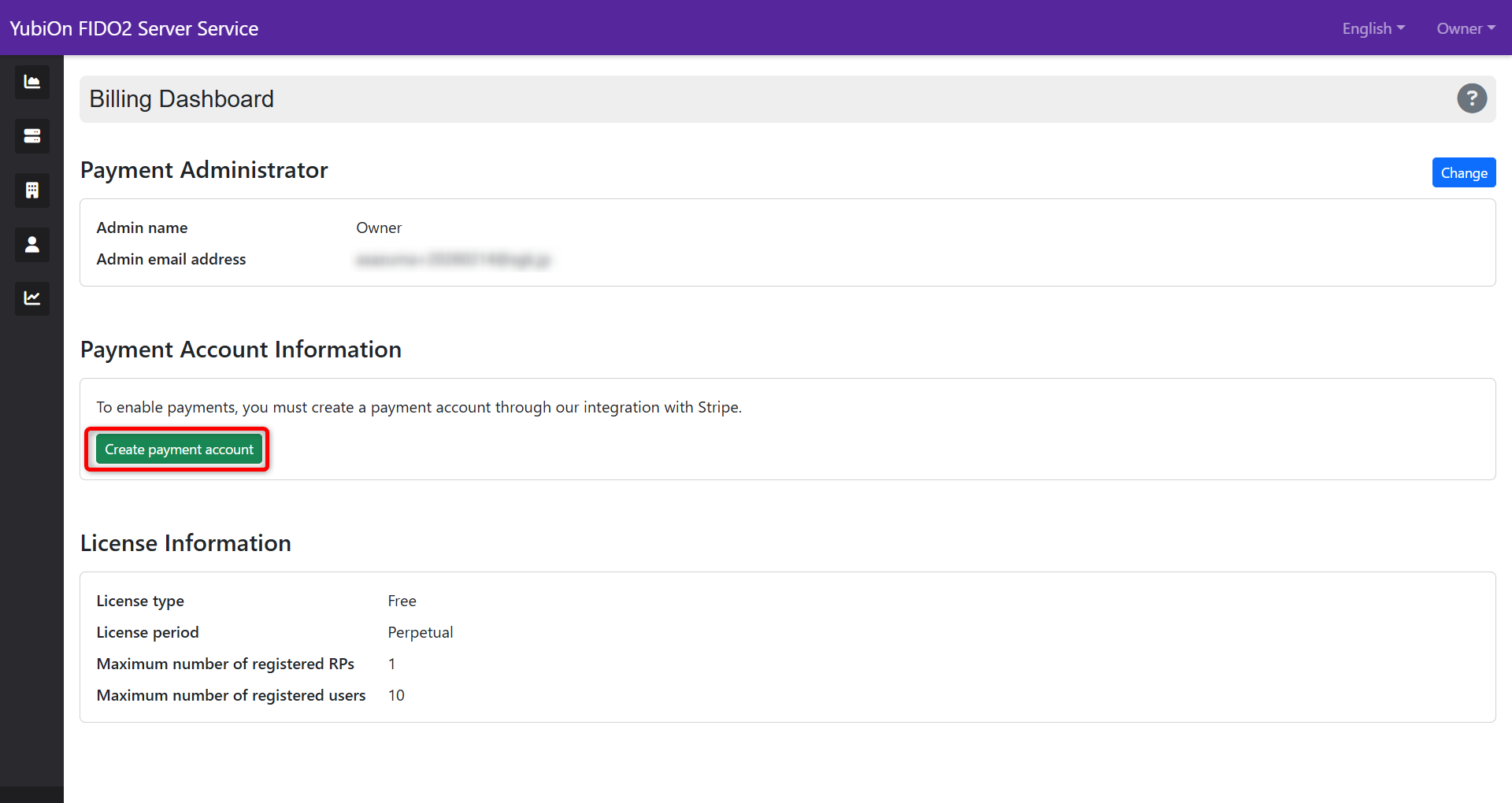Viewport: 1512px width, 803px height.
Task: Click the Change button for Payment Administrator
Action: (x=1463, y=172)
